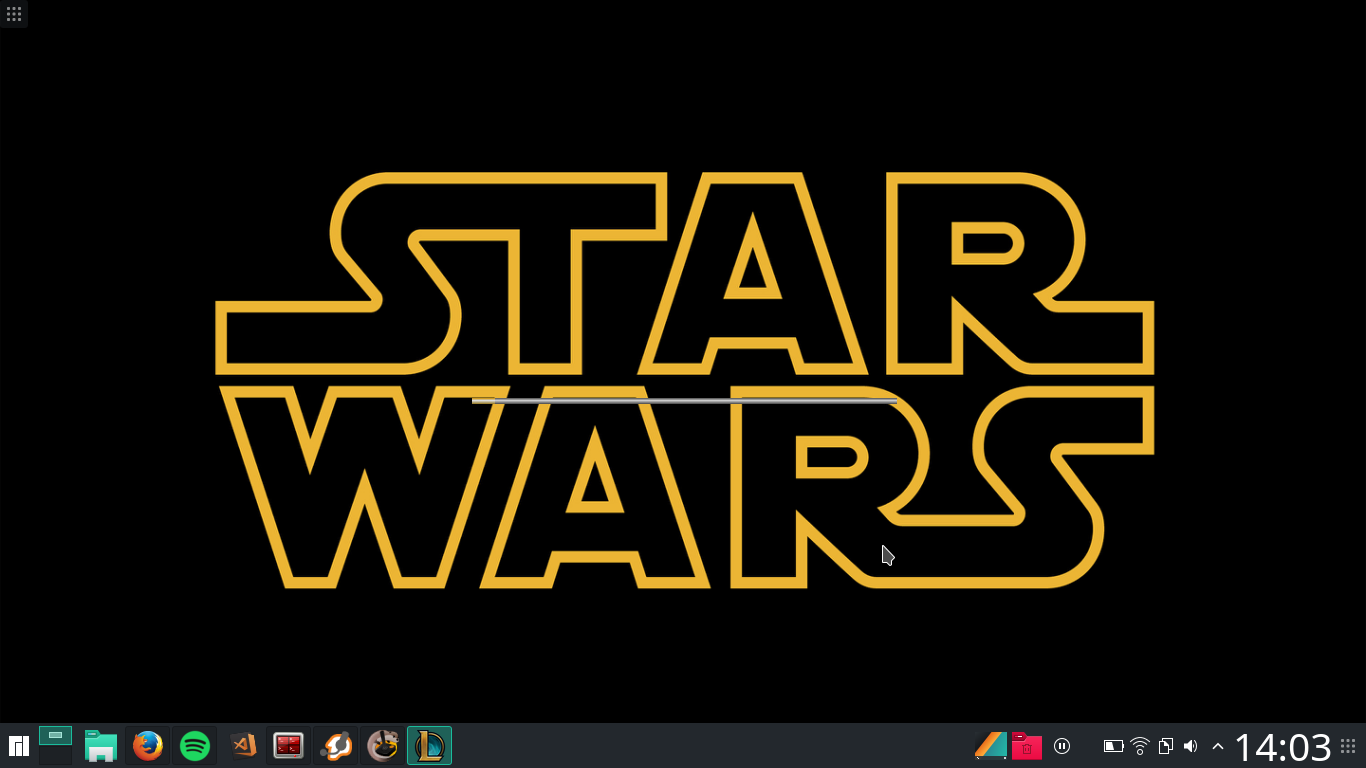The height and width of the screenshot is (768, 1366).
Task: Open the battery status indicator
Action: click(1113, 746)
